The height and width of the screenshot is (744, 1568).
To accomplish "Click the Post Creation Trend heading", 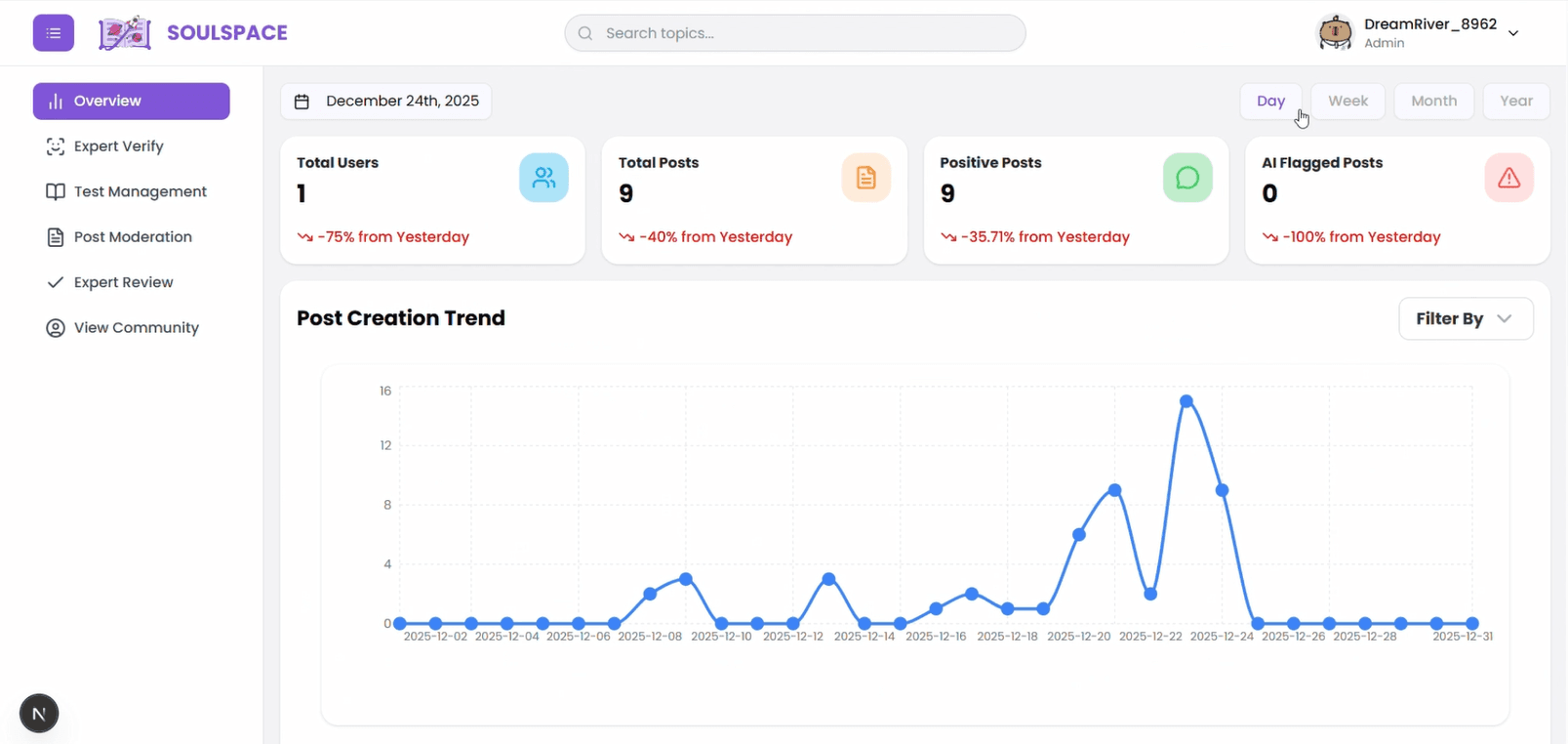I will point(401,318).
